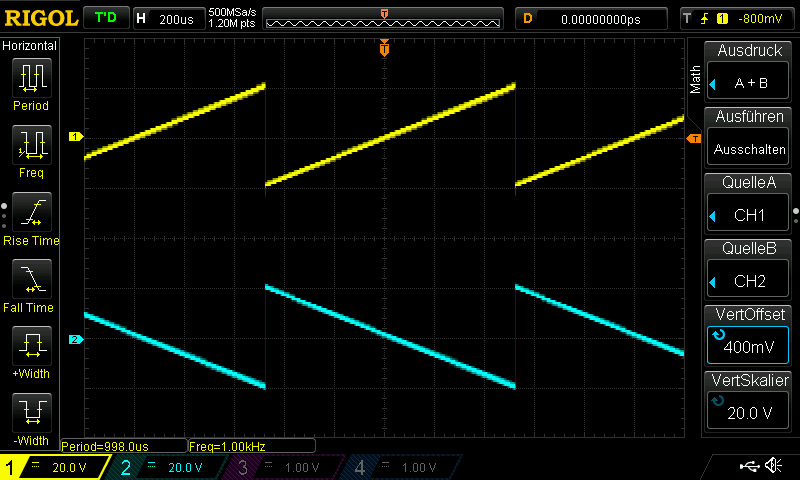The image size is (800, 480).
Task: Click the page indicator dots on the left menu
Action: click(4, 216)
